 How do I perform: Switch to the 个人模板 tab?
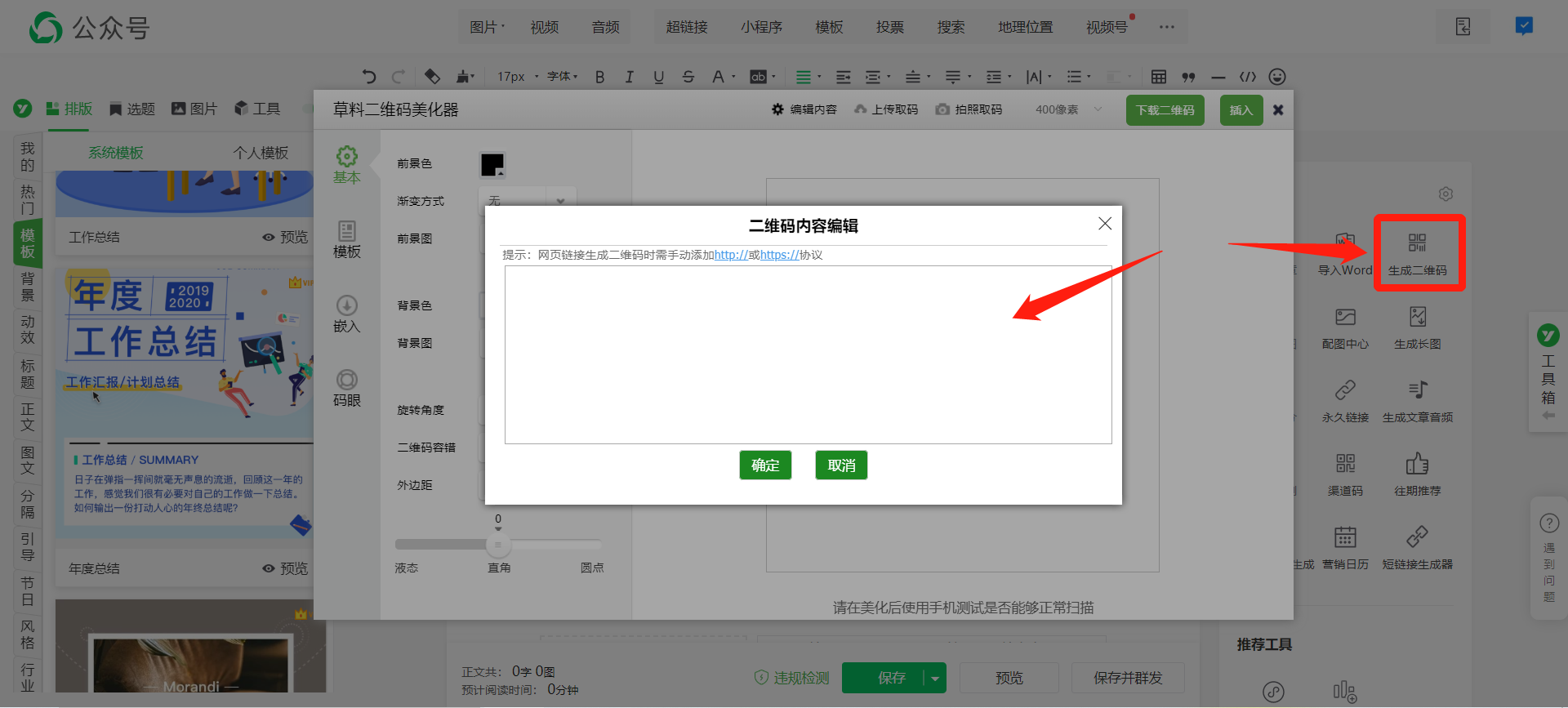261,153
